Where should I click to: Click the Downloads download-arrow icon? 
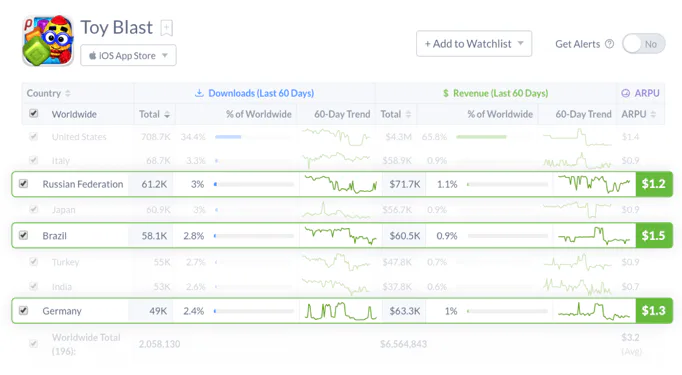(x=199, y=93)
